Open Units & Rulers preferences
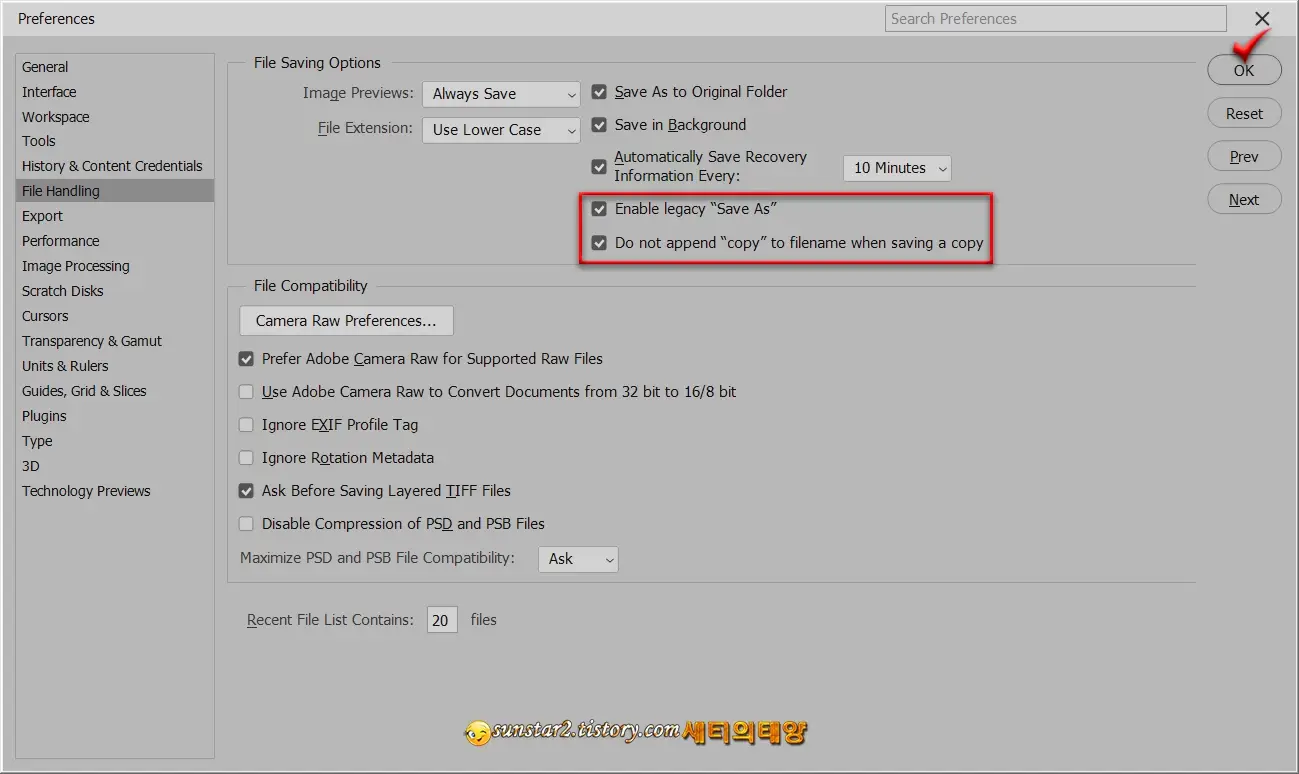The width and height of the screenshot is (1299, 774). click(115, 366)
